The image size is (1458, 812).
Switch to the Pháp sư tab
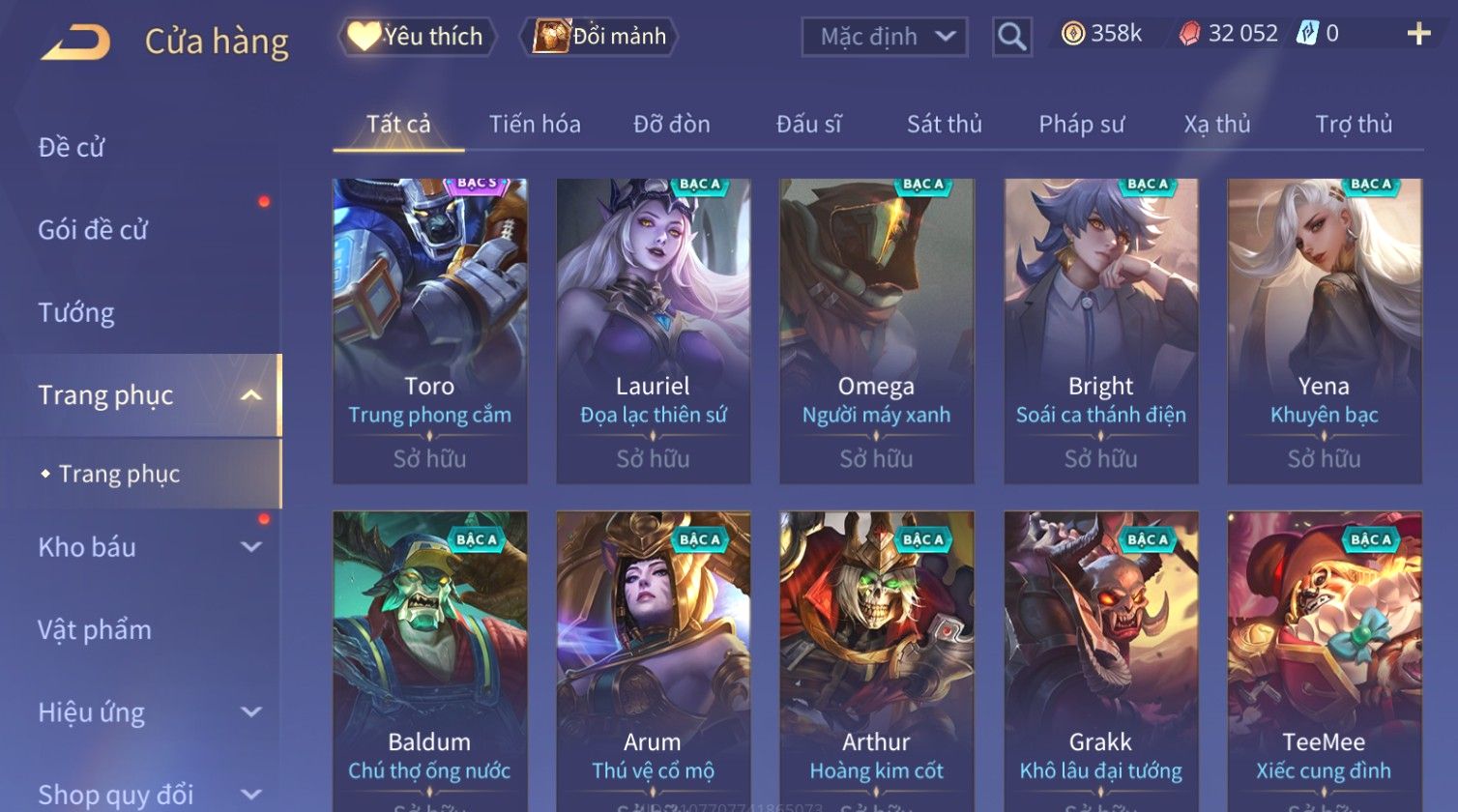pyautogui.click(x=1081, y=124)
